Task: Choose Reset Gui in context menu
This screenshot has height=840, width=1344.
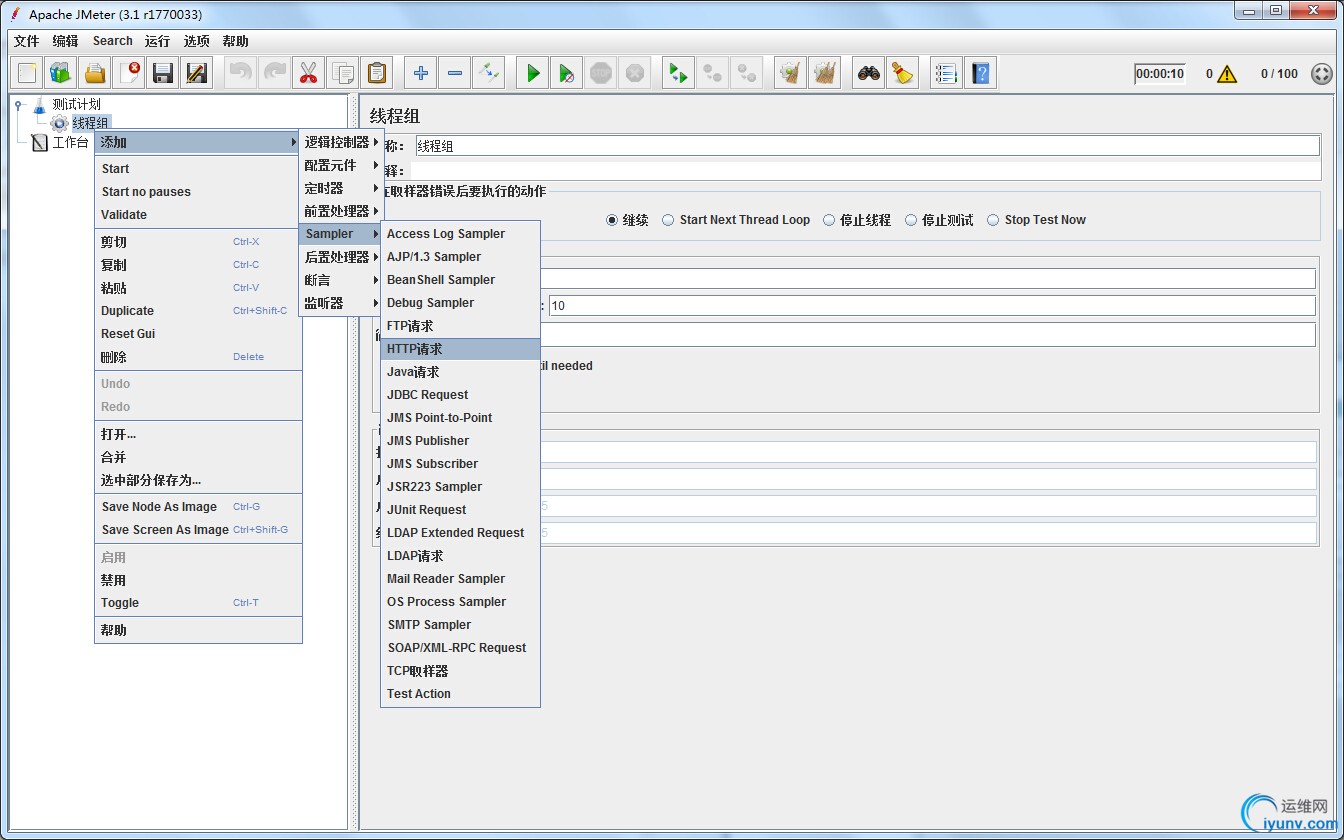Action: [x=198, y=334]
